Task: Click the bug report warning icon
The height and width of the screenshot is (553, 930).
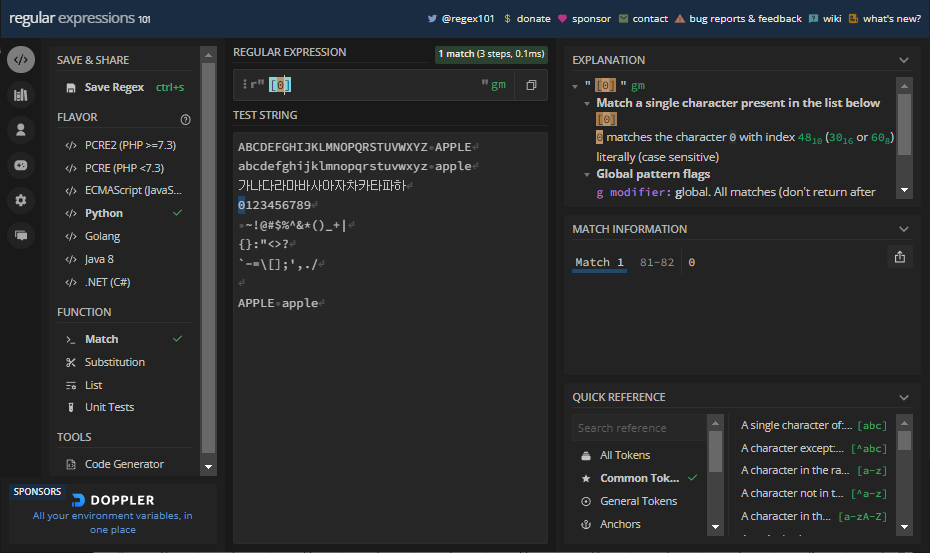Action: tap(680, 18)
